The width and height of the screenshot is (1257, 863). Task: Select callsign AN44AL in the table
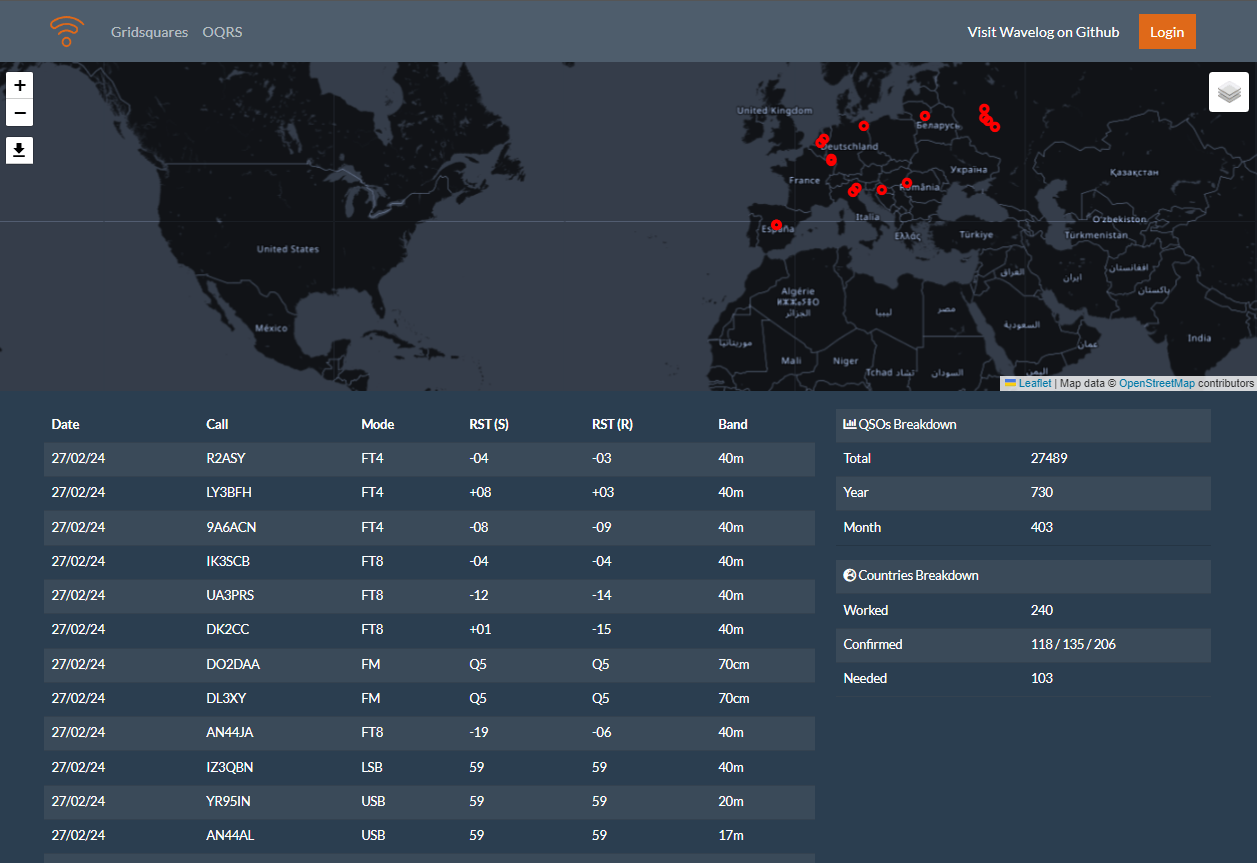230,835
